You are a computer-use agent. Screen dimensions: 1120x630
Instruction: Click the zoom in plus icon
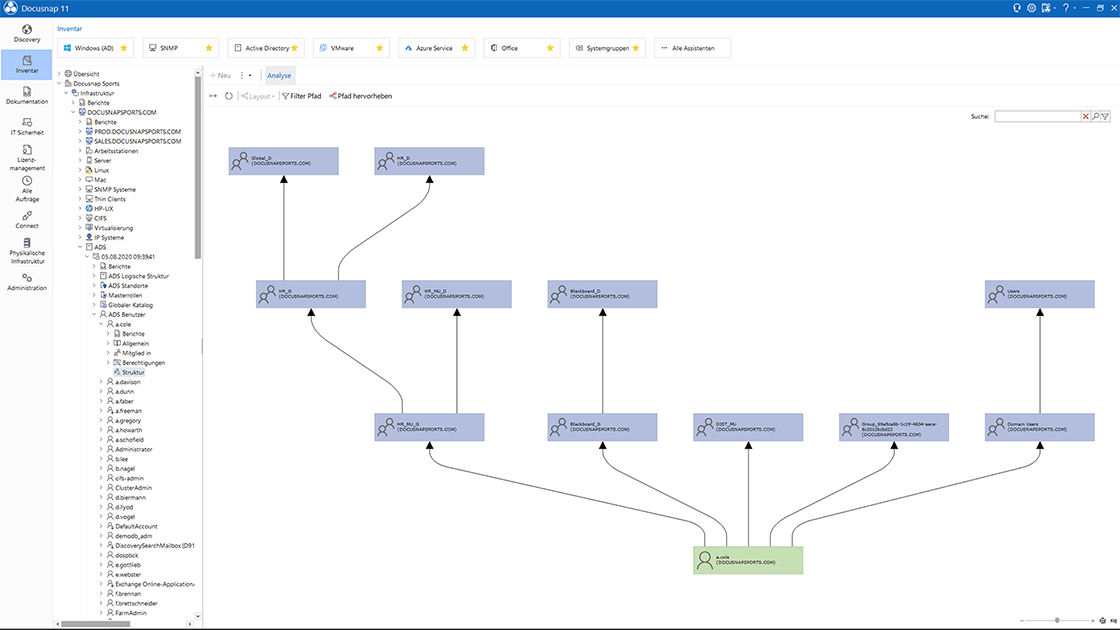pos(1093,621)
